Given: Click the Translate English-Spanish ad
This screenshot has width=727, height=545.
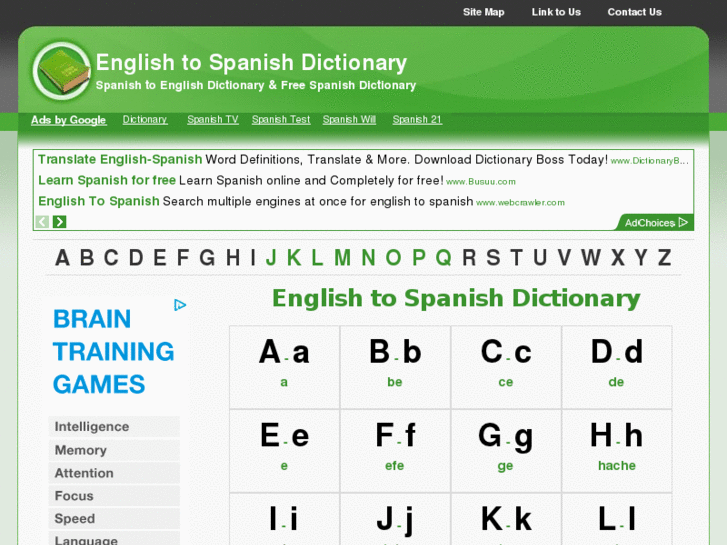Looking at the screenshot, I should point(120,160).
